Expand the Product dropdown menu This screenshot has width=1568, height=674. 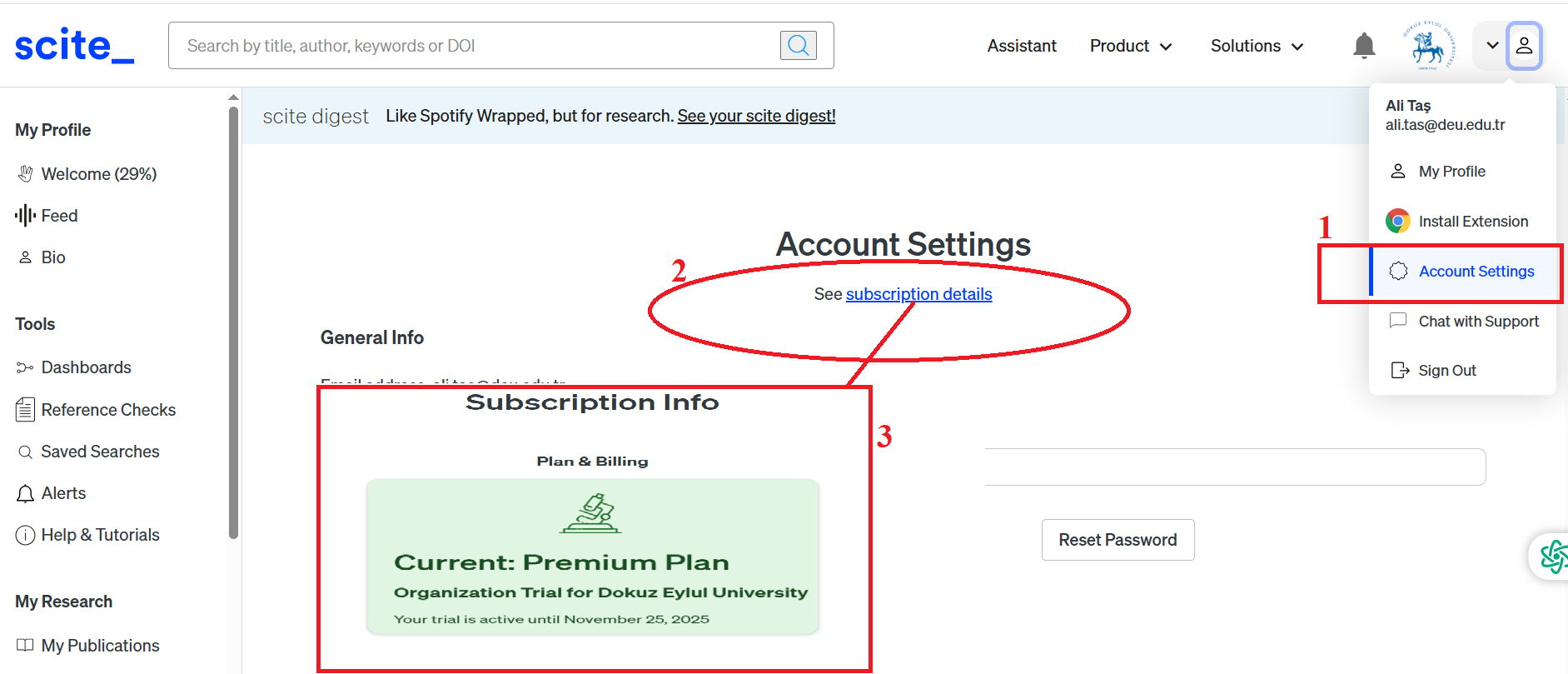click(1130, 46)
